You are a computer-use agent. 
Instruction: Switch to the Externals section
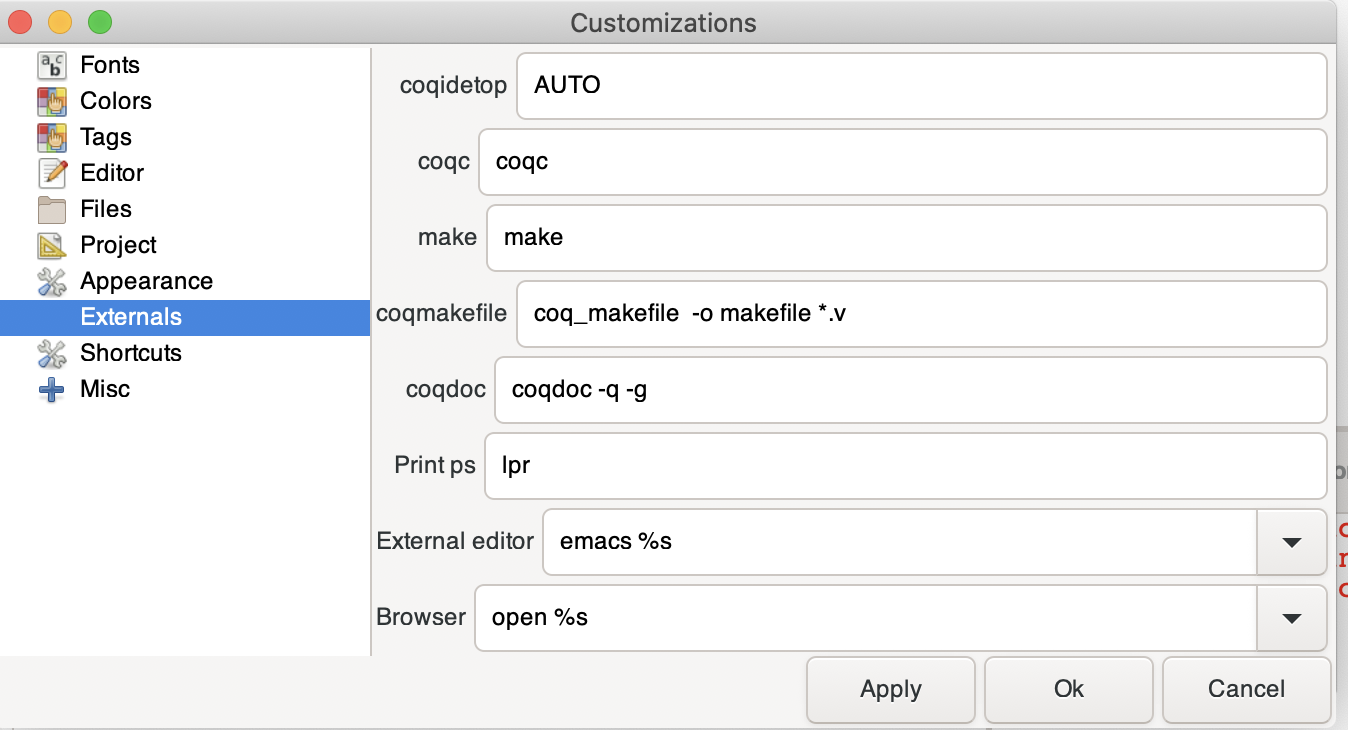pyautogui.click(x=131, y=317)
